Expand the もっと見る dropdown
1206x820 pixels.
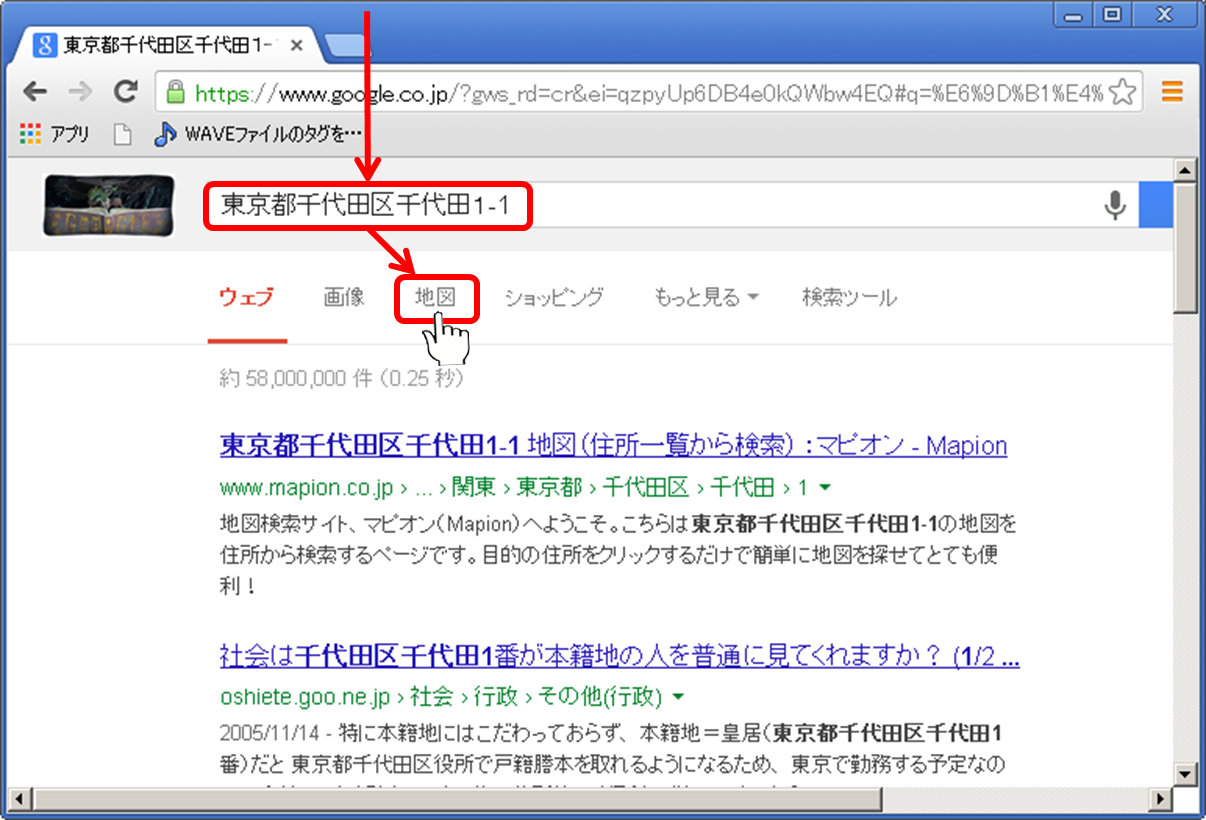pos(706,297)
